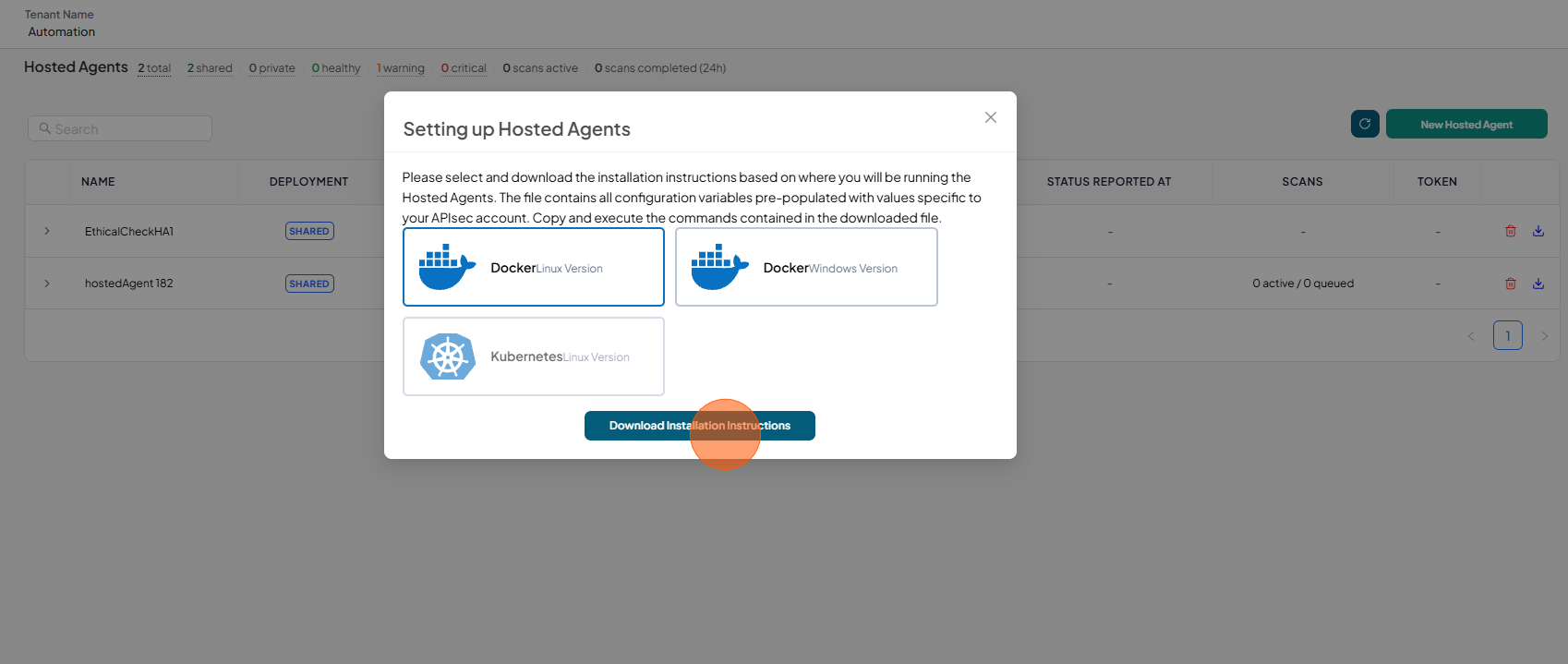Expand the EthicalCheckHA1 row

click(47, 231)
